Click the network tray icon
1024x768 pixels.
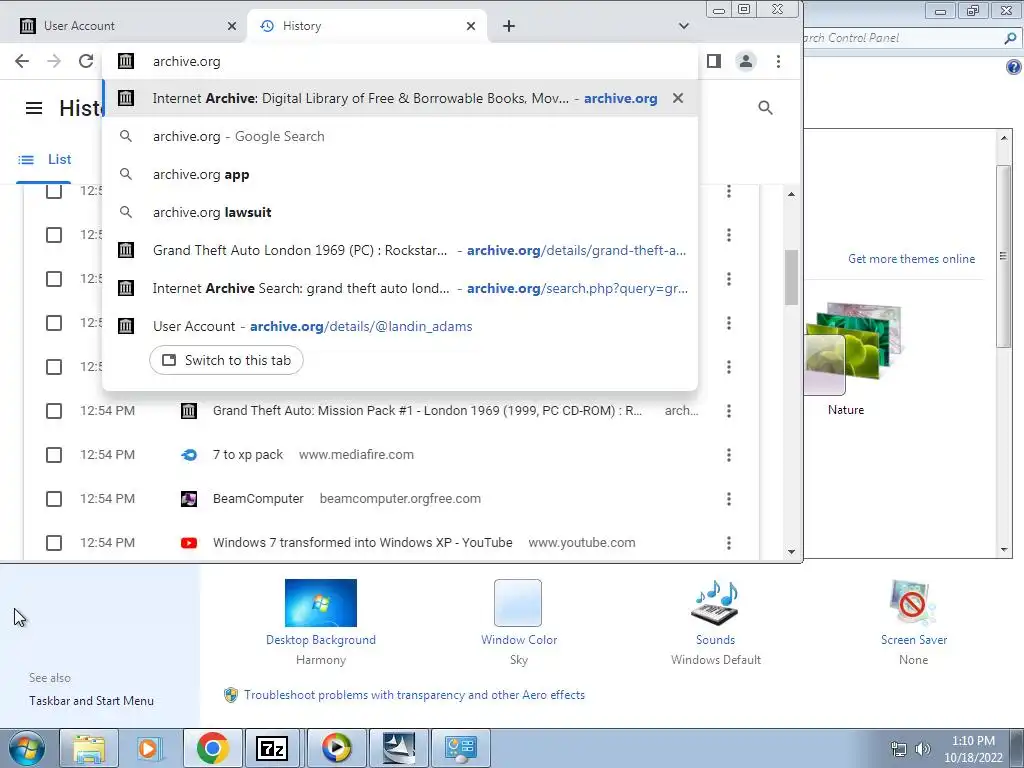(899, 749)
